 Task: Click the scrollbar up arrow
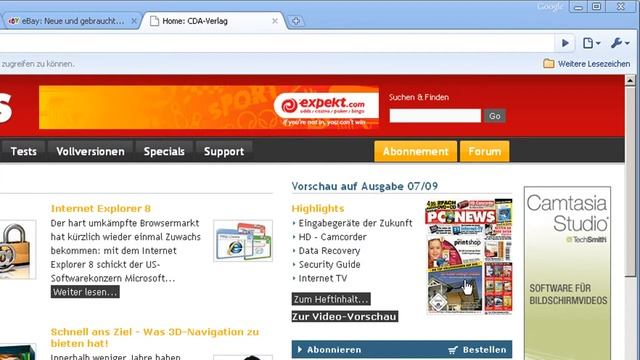(630, 81)
